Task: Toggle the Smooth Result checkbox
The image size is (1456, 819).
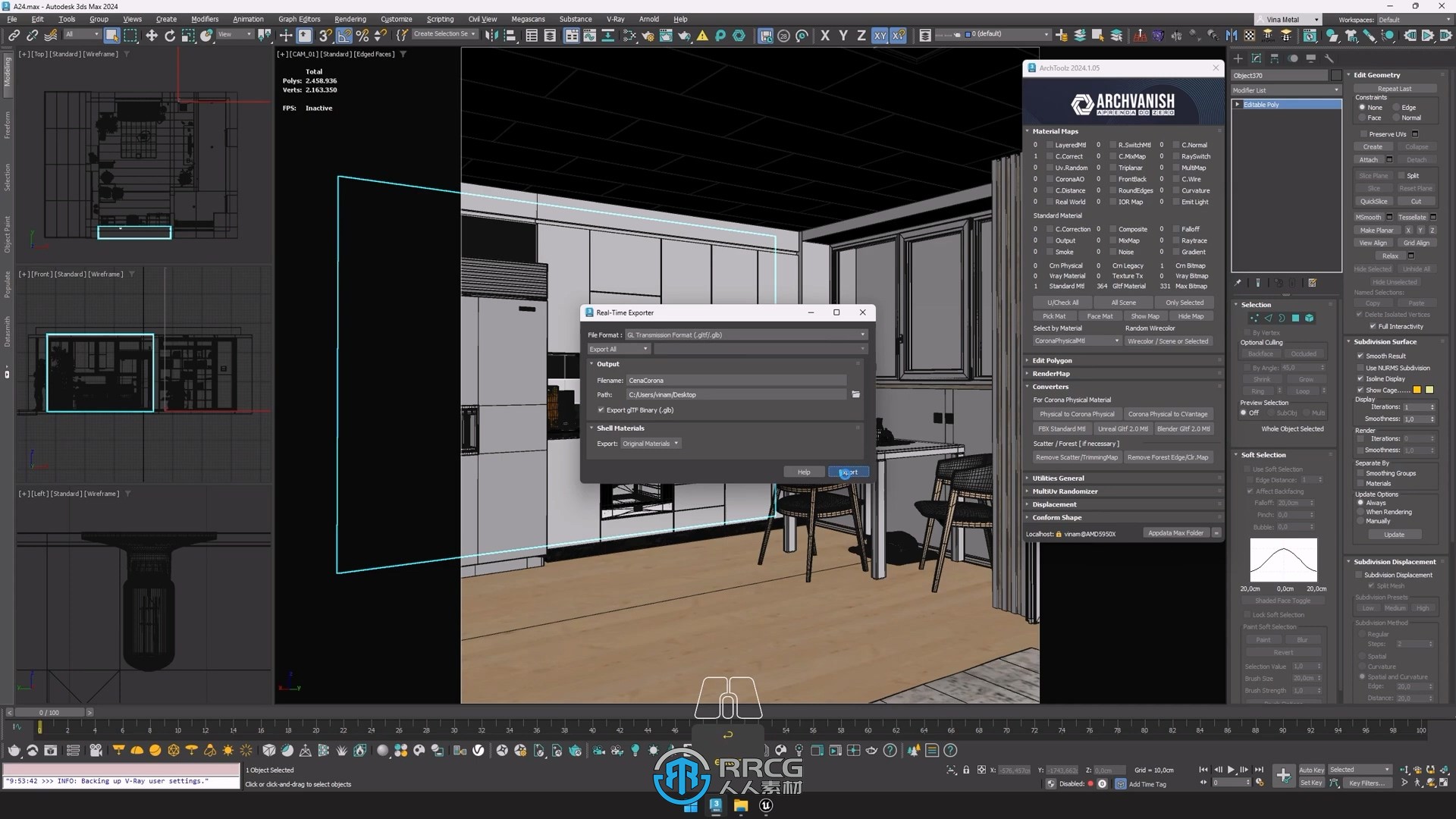Action: [x=1361, y=355]
